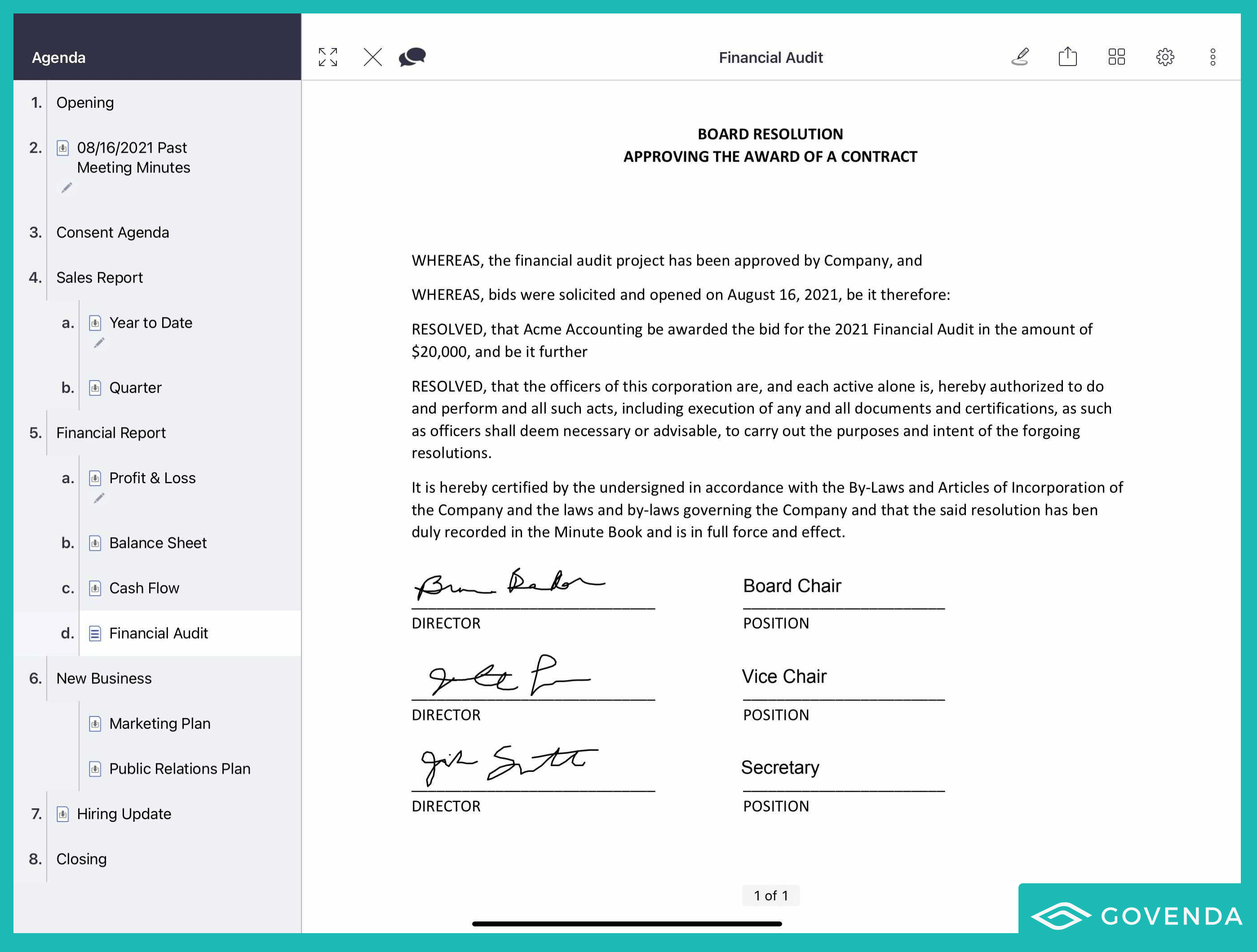Enter fullscreen document view
Viewport: 1257px width, 952px height.
(328, 57)
